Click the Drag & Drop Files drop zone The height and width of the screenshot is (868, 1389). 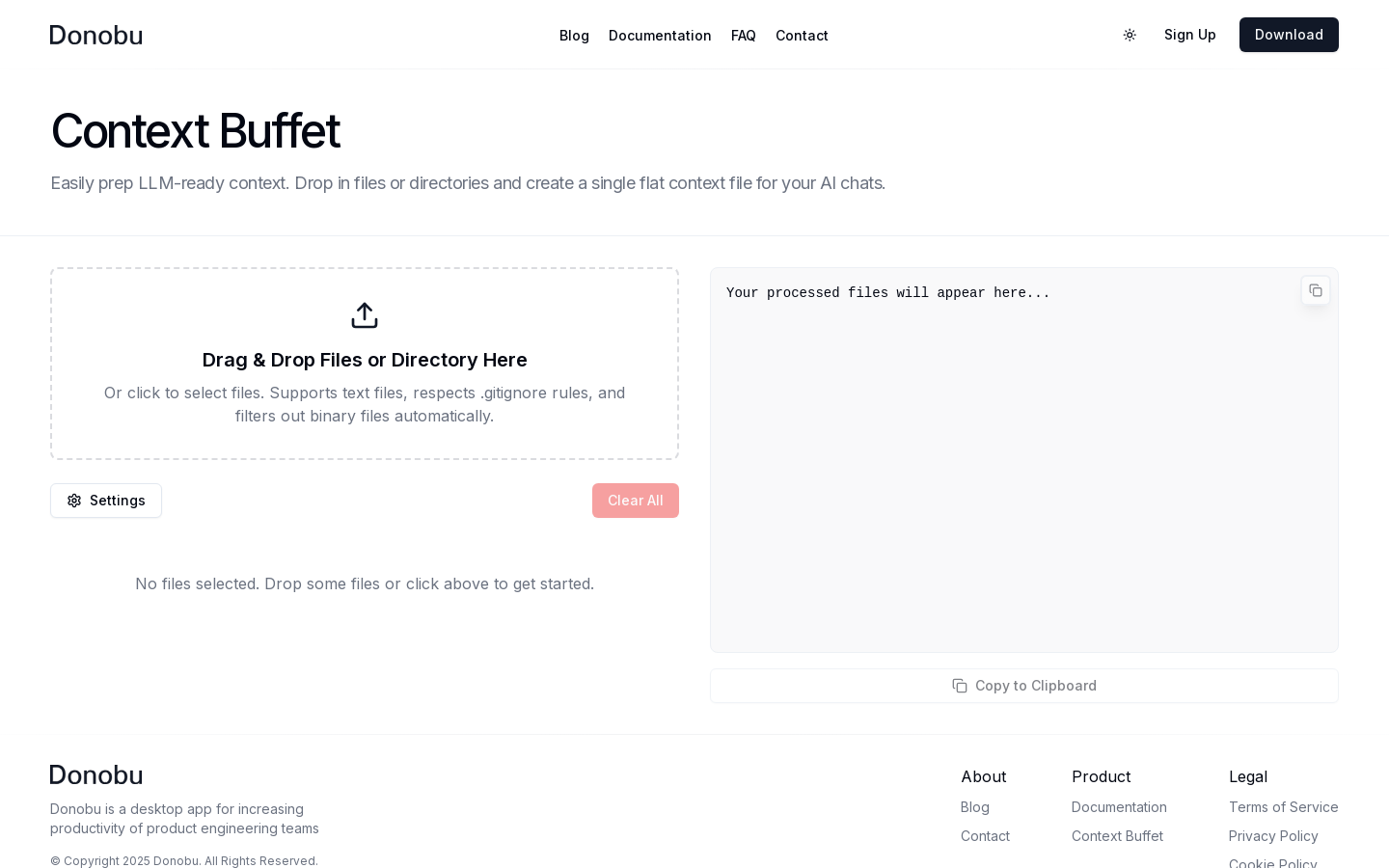point(365,364)
